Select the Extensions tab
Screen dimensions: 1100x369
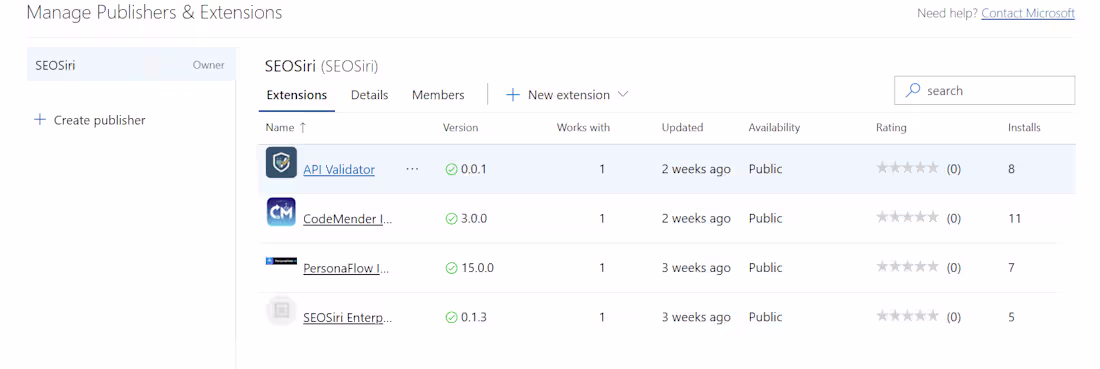297,95
